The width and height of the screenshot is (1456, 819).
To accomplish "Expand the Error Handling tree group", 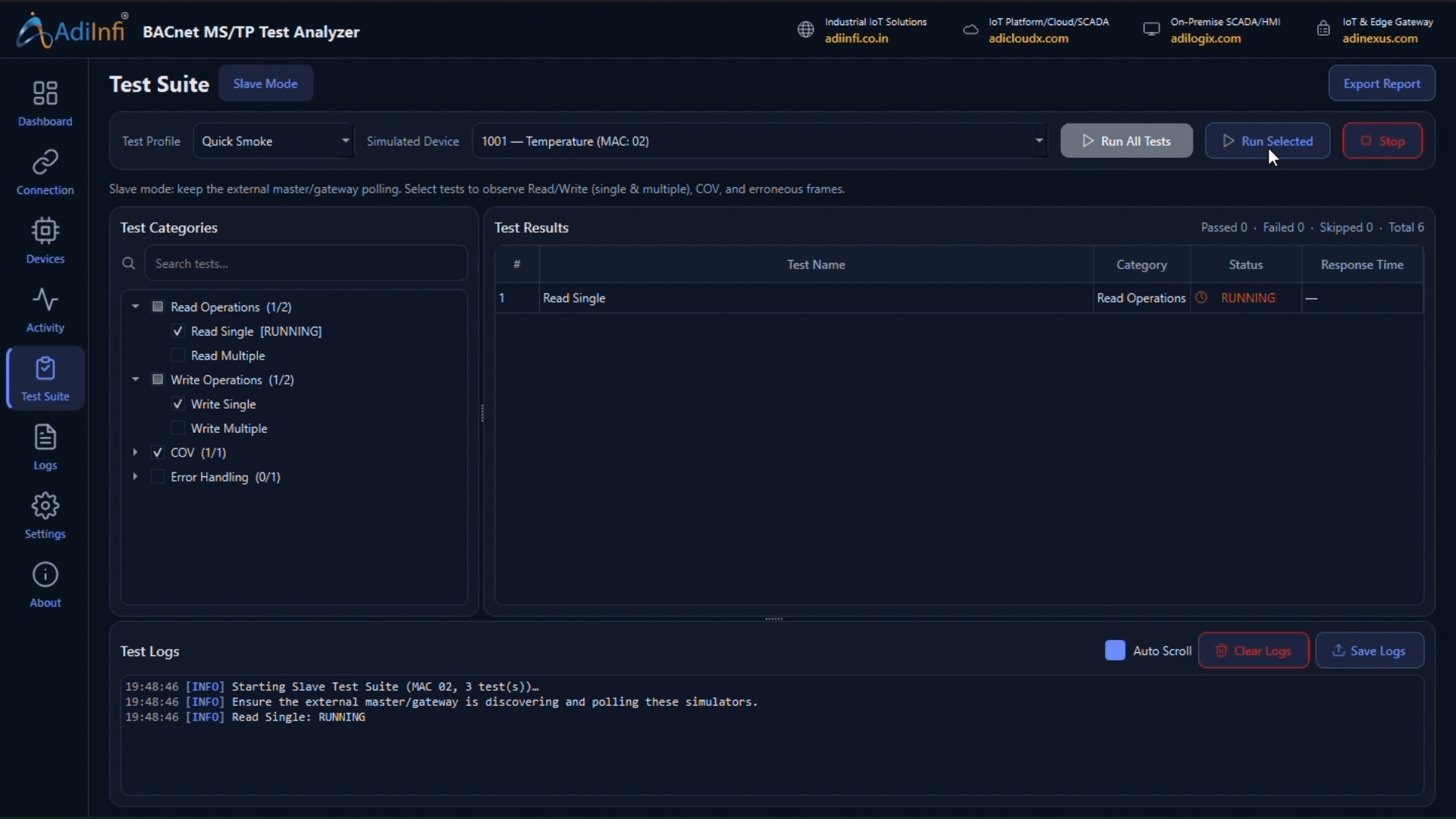I will (x=136, y=476).
